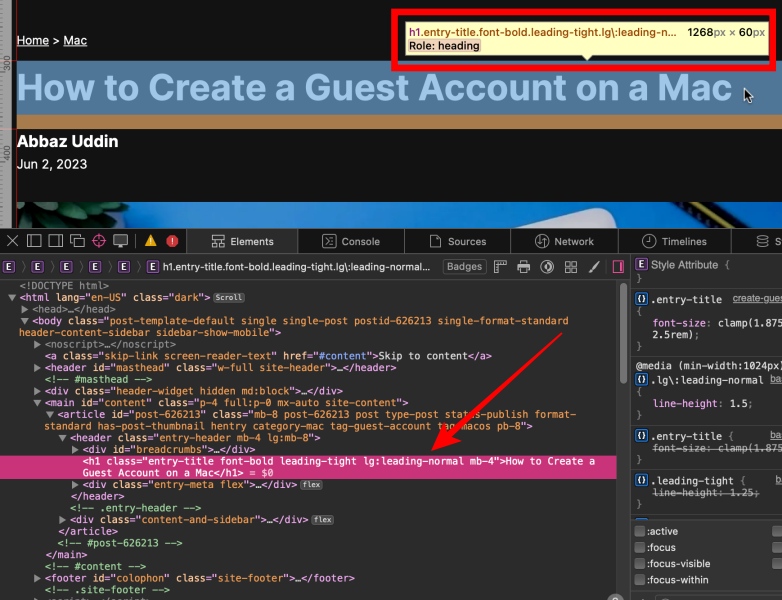Screen dimensions: 782x600
Task: Enable paint flashing brush icon
Action: click(594, 267)
